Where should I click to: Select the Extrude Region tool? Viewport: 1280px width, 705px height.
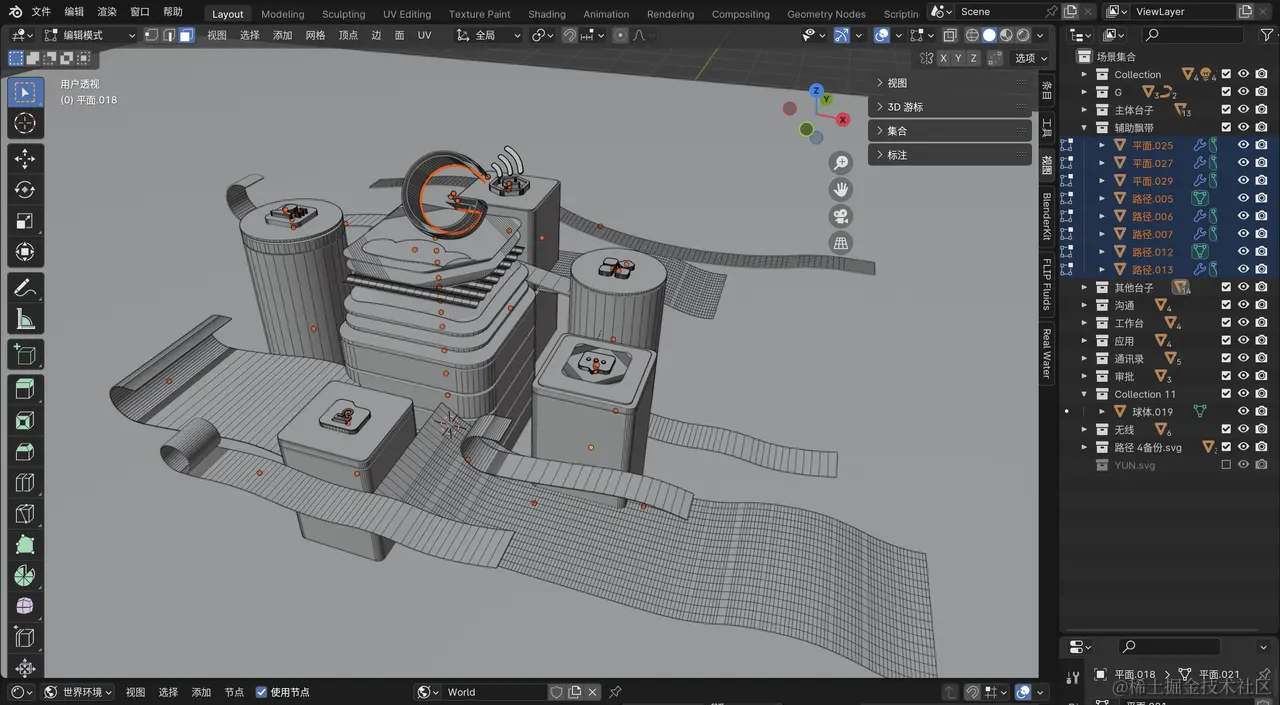click(x=25, y=388)
